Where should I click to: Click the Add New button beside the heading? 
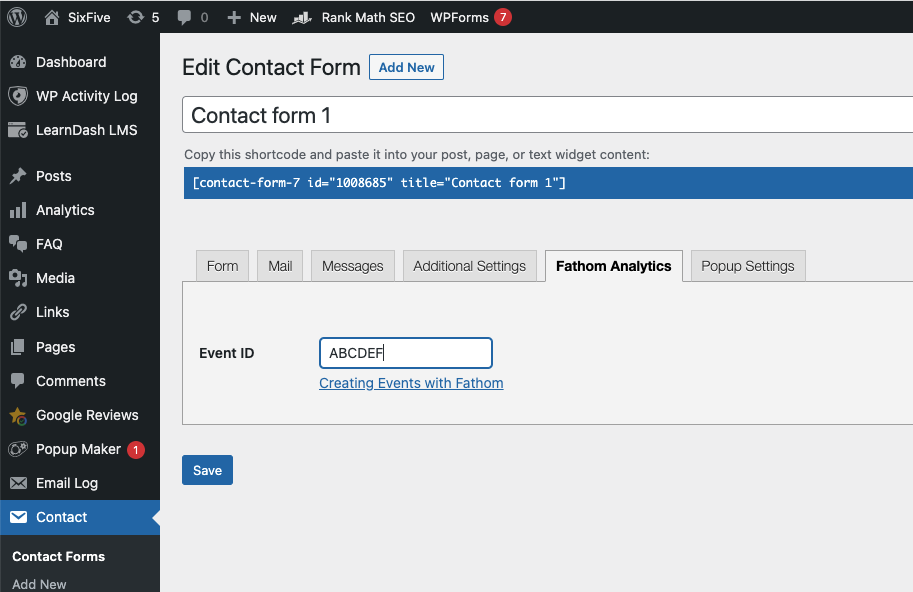click(x=406, y=67)
